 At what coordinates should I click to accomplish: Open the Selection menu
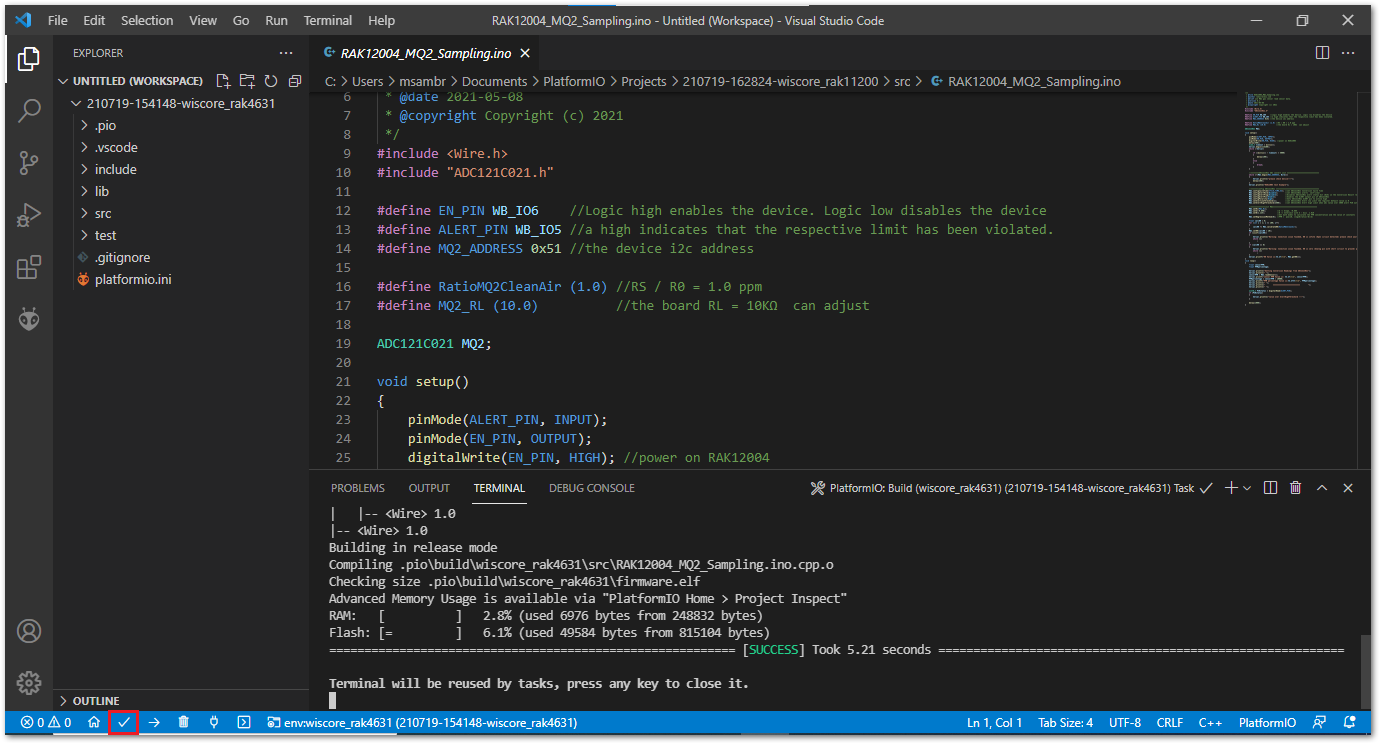click(x=147, y=20)
